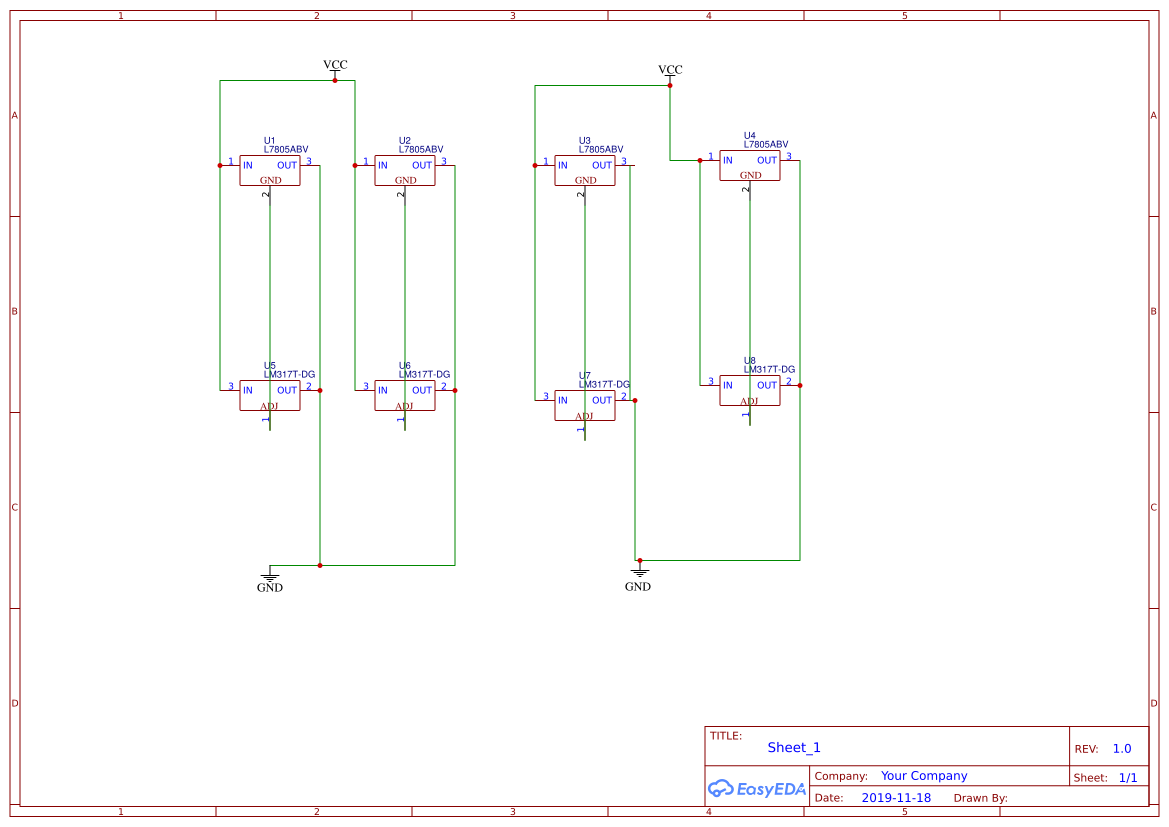
Task: Click the OUT pin label on U4
Action: click(766, 160)
